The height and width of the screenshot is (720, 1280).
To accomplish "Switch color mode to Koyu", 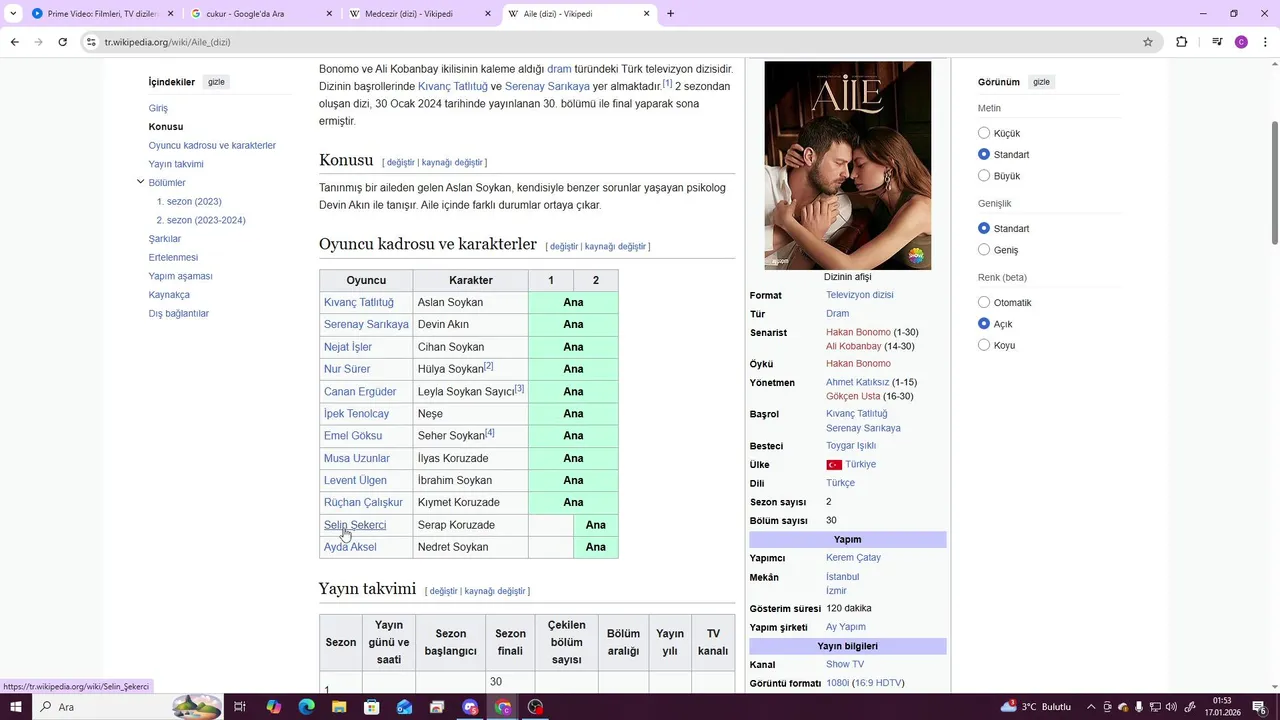I will 984,345.
